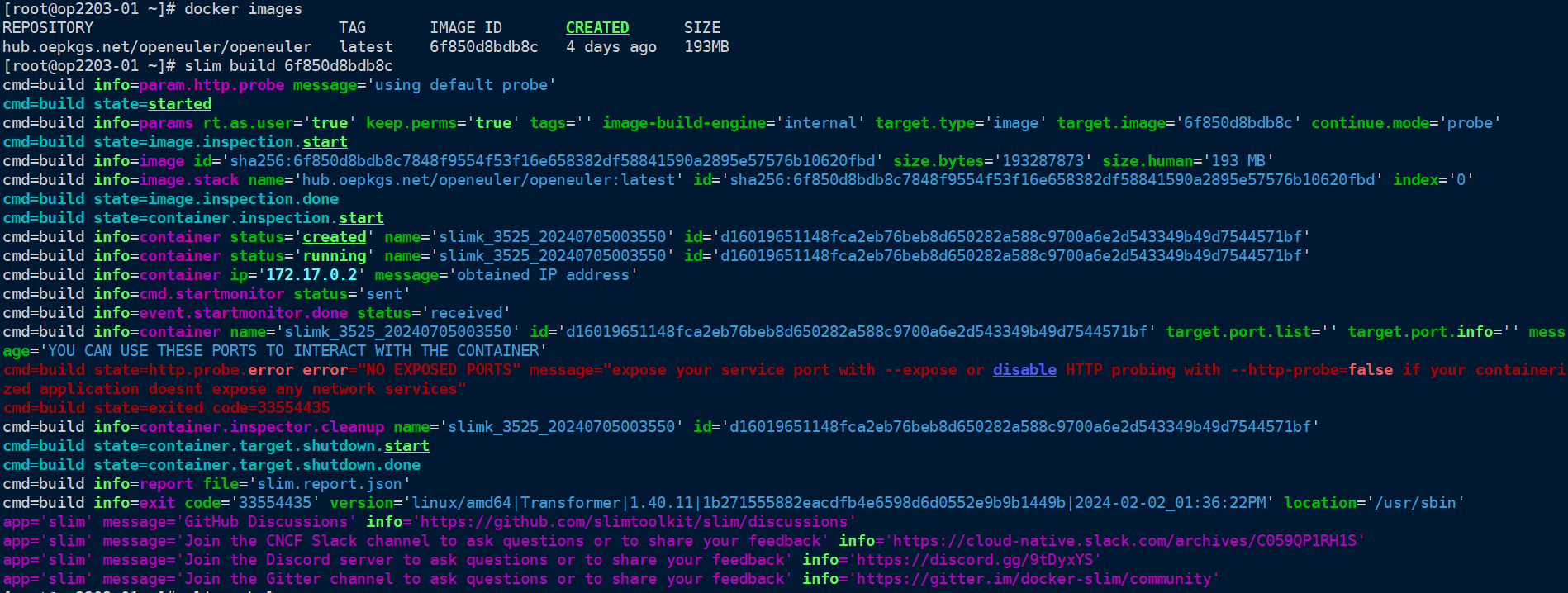
Task: Click underlined "started" in the state line
Action: point(180,104)
